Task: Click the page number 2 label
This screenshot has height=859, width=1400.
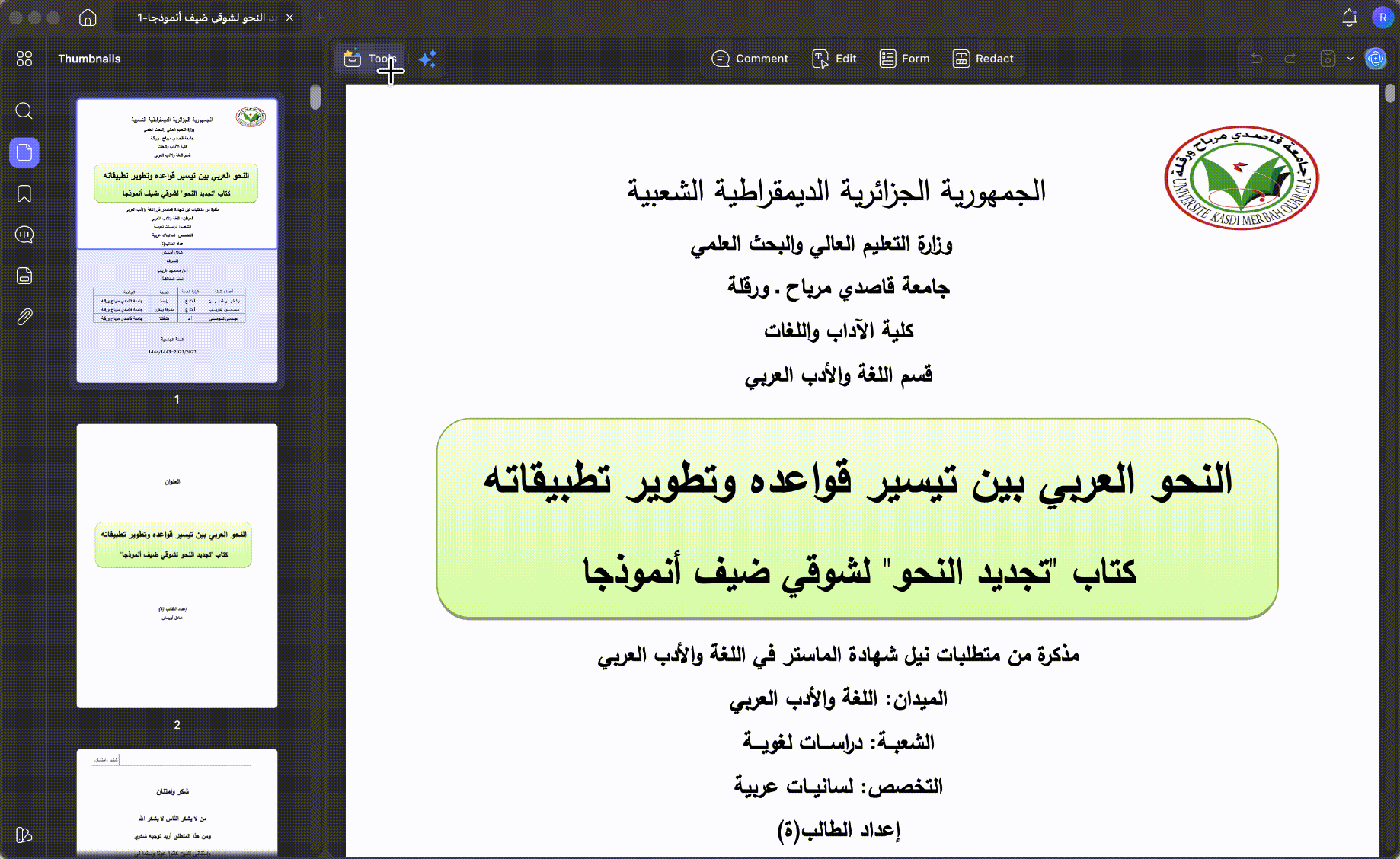Action: pyautogui.click(x=177, y=725)
